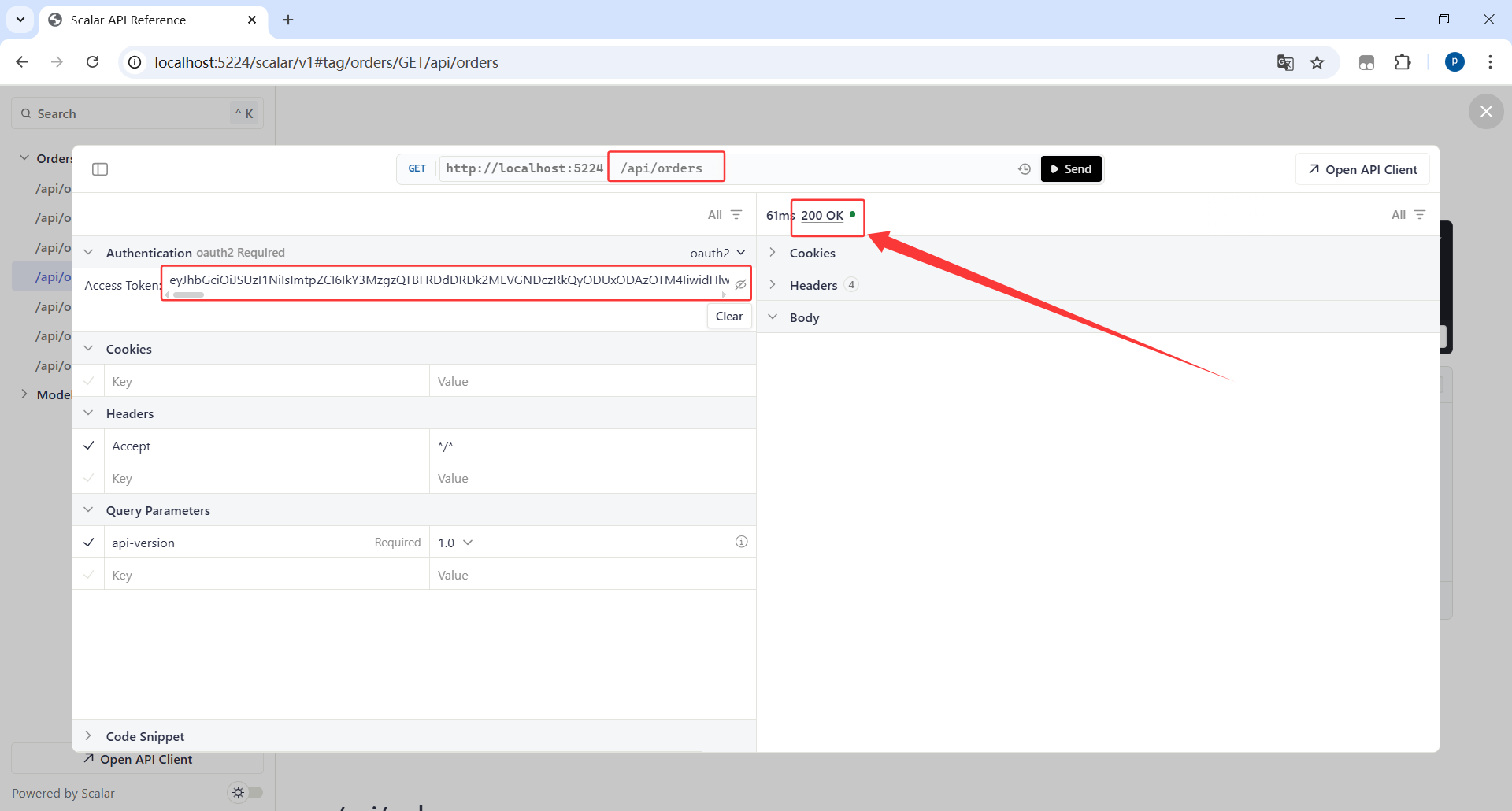The image size is (1512, 811).
Task: Toggle the empty Query Parameters row checkbox
Action: (89, 575)
